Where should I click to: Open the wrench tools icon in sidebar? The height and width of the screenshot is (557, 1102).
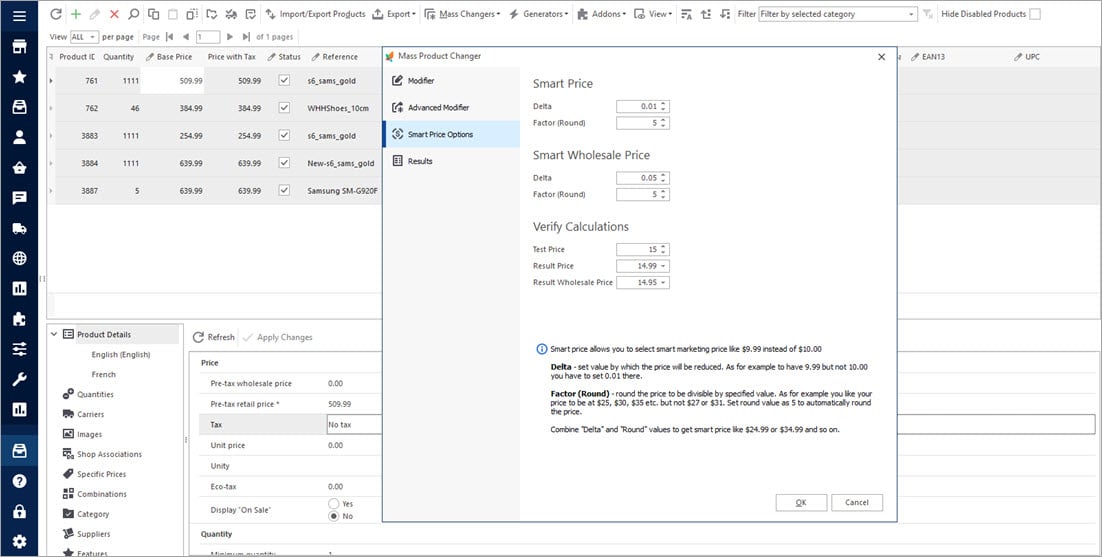(x=20, y=379)
